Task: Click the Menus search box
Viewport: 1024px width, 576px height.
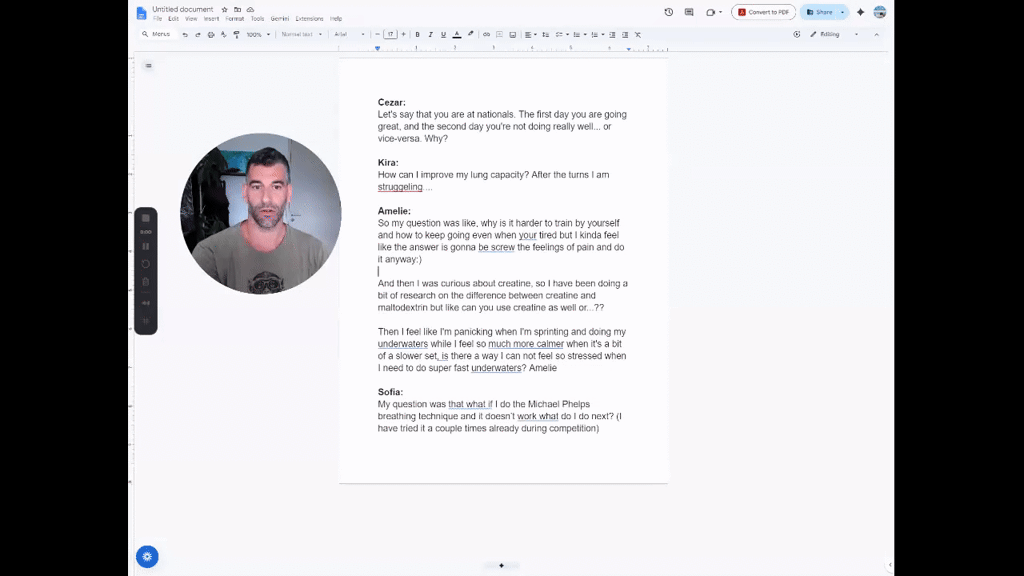Action: [157, 35]
